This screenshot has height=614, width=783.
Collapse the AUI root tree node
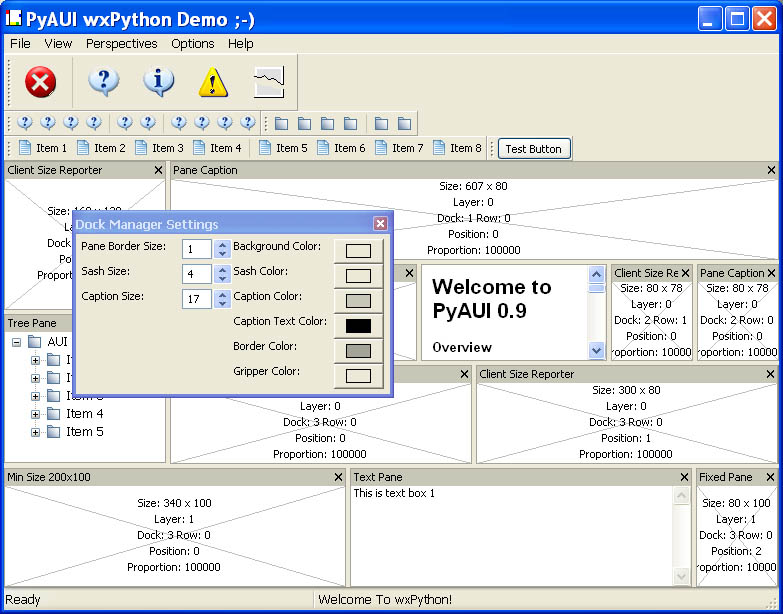pos(18,342)
